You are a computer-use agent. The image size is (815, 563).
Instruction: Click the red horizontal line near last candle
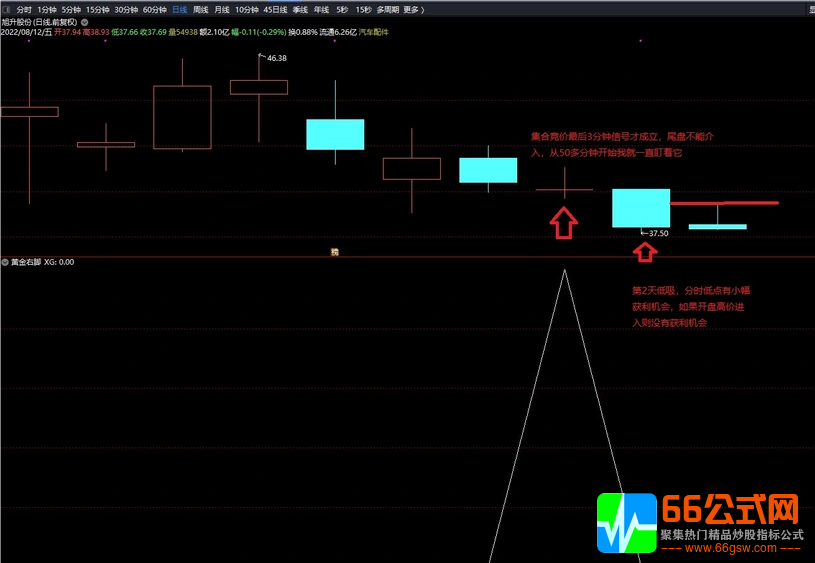coord(724,203)
